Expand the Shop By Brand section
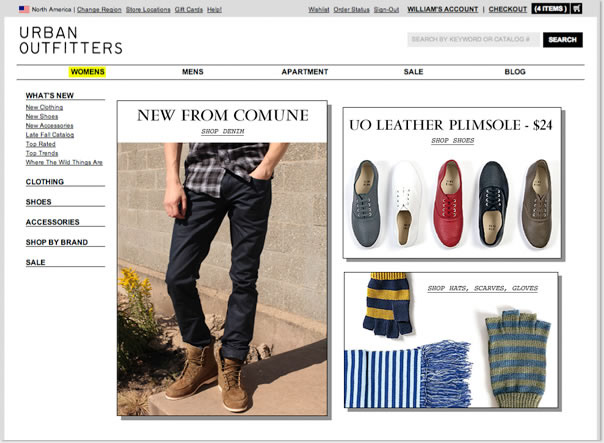The width and height of the screenshot is (604, 443). point(57,242)
